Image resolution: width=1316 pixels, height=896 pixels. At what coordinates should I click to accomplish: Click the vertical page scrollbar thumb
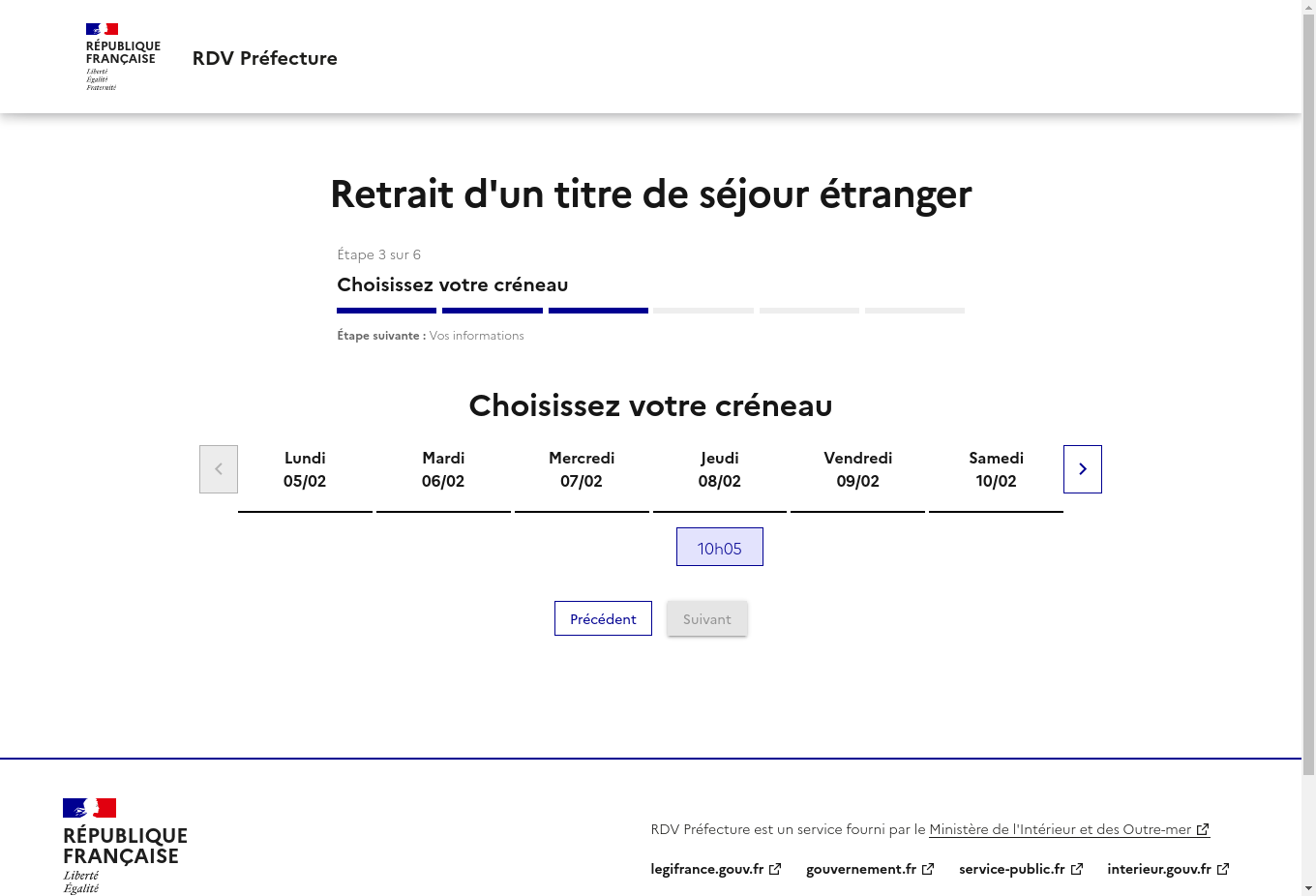point(1308,395)
